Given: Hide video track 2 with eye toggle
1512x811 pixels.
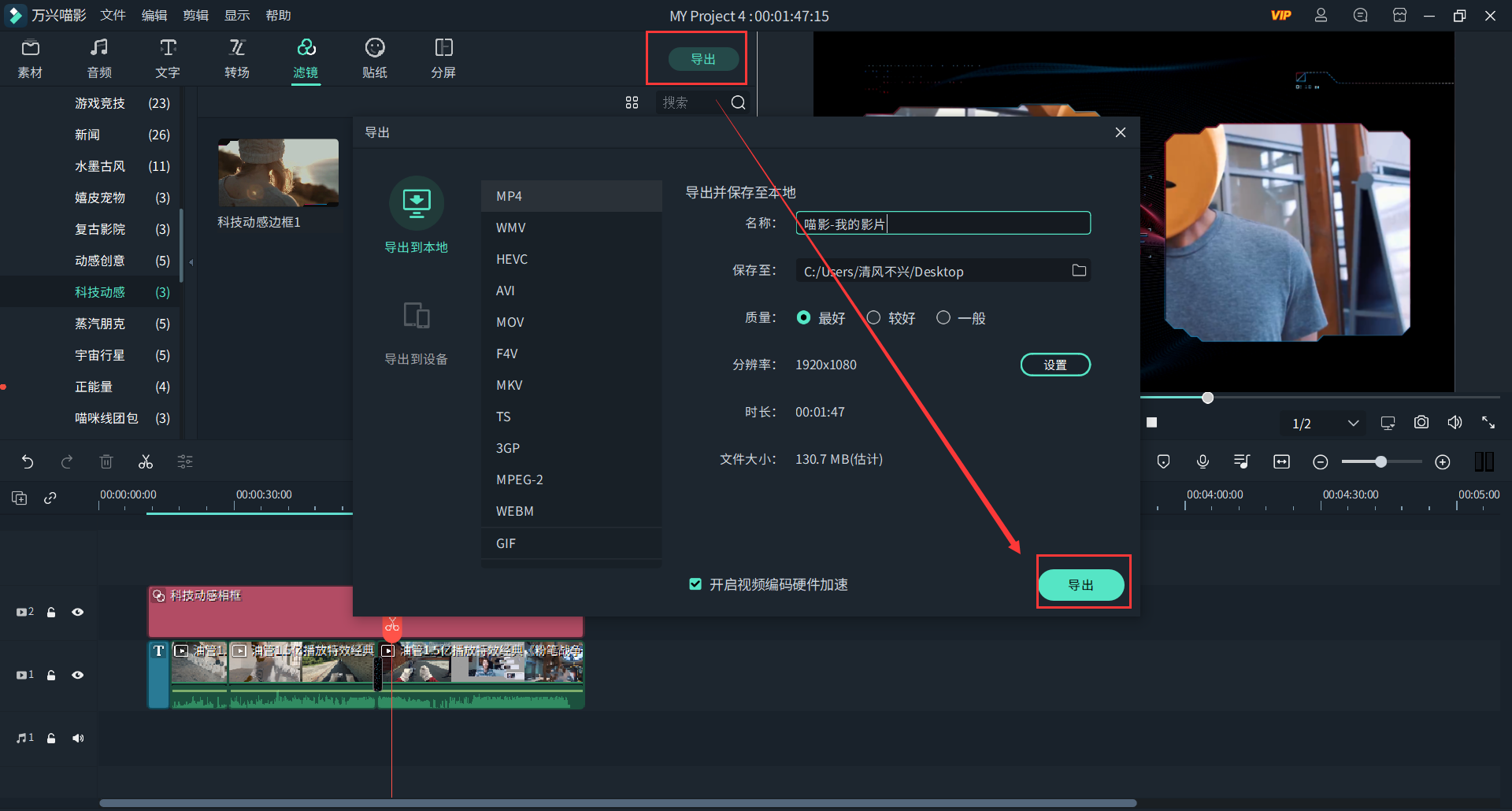Looking at the screenshot, I should [x=78, y=612].
